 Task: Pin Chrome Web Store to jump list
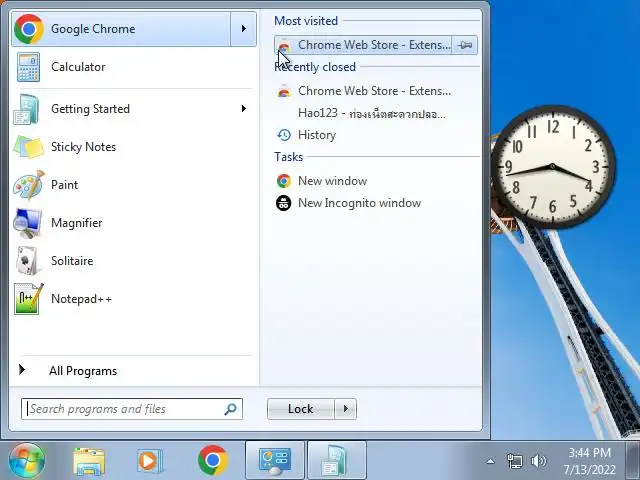point(464,45)
